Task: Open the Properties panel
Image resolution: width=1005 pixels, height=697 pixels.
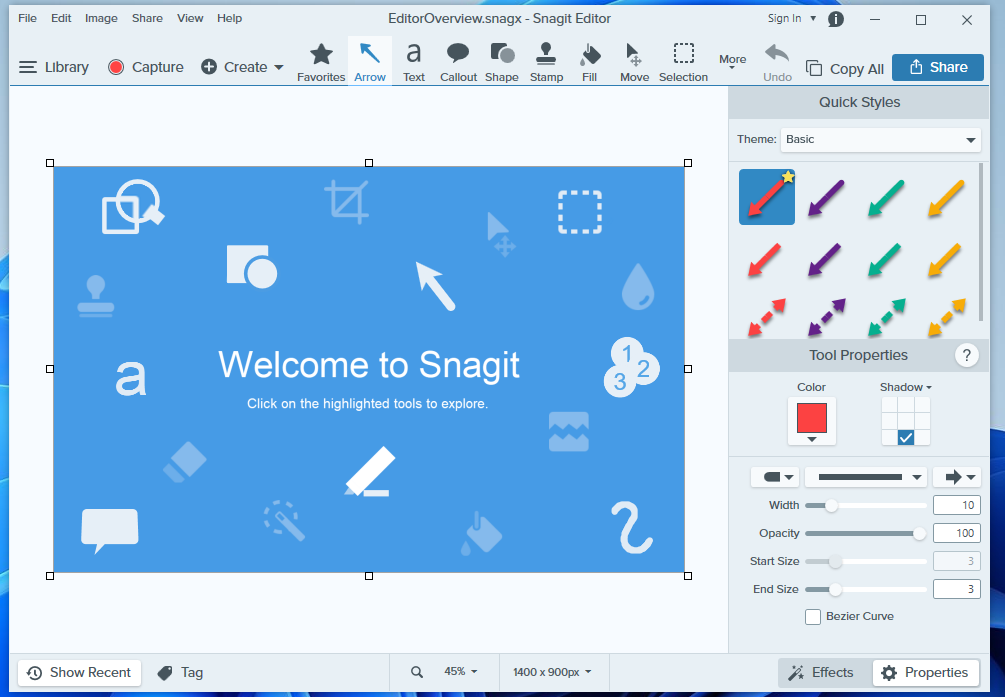Action: (x=925, y=673)
